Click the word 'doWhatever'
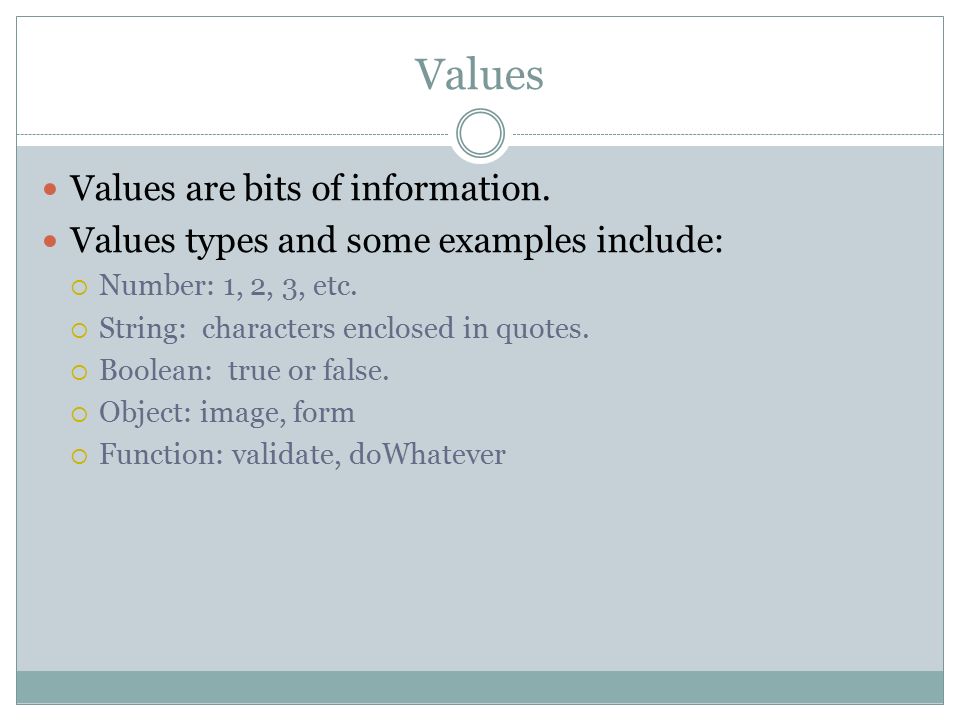Viewport: 960px width, 720px height. coord(427,454)
